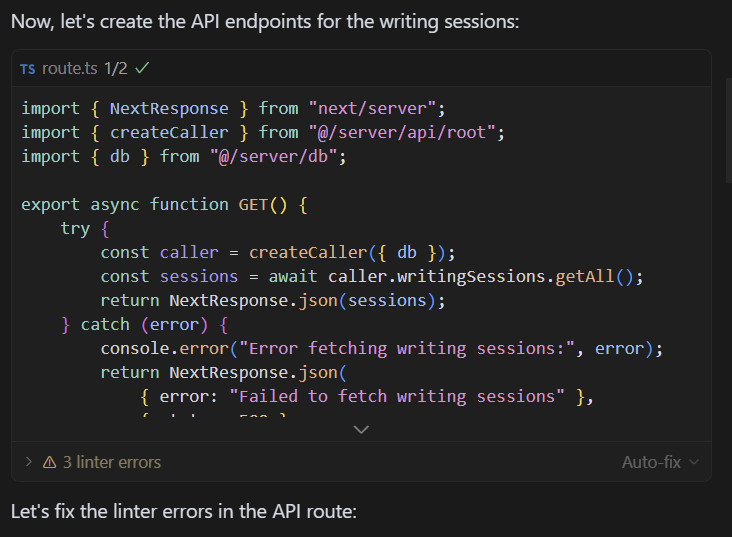Open the Auto-fix dropdown arrow
The width and height of the screenshot is (732, 537).
[694, 462]
